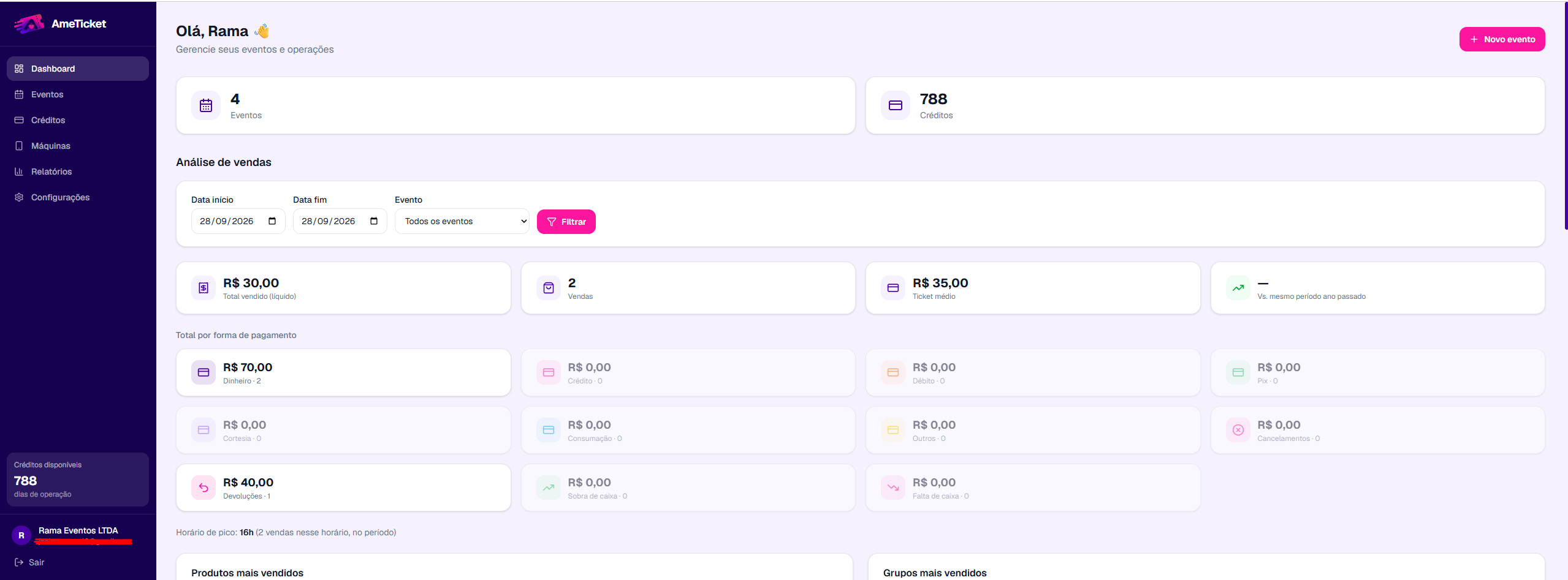This screenshot has width=1568, height=580.
Task: Click the Débito payment icon
Action: pos(893,372)
